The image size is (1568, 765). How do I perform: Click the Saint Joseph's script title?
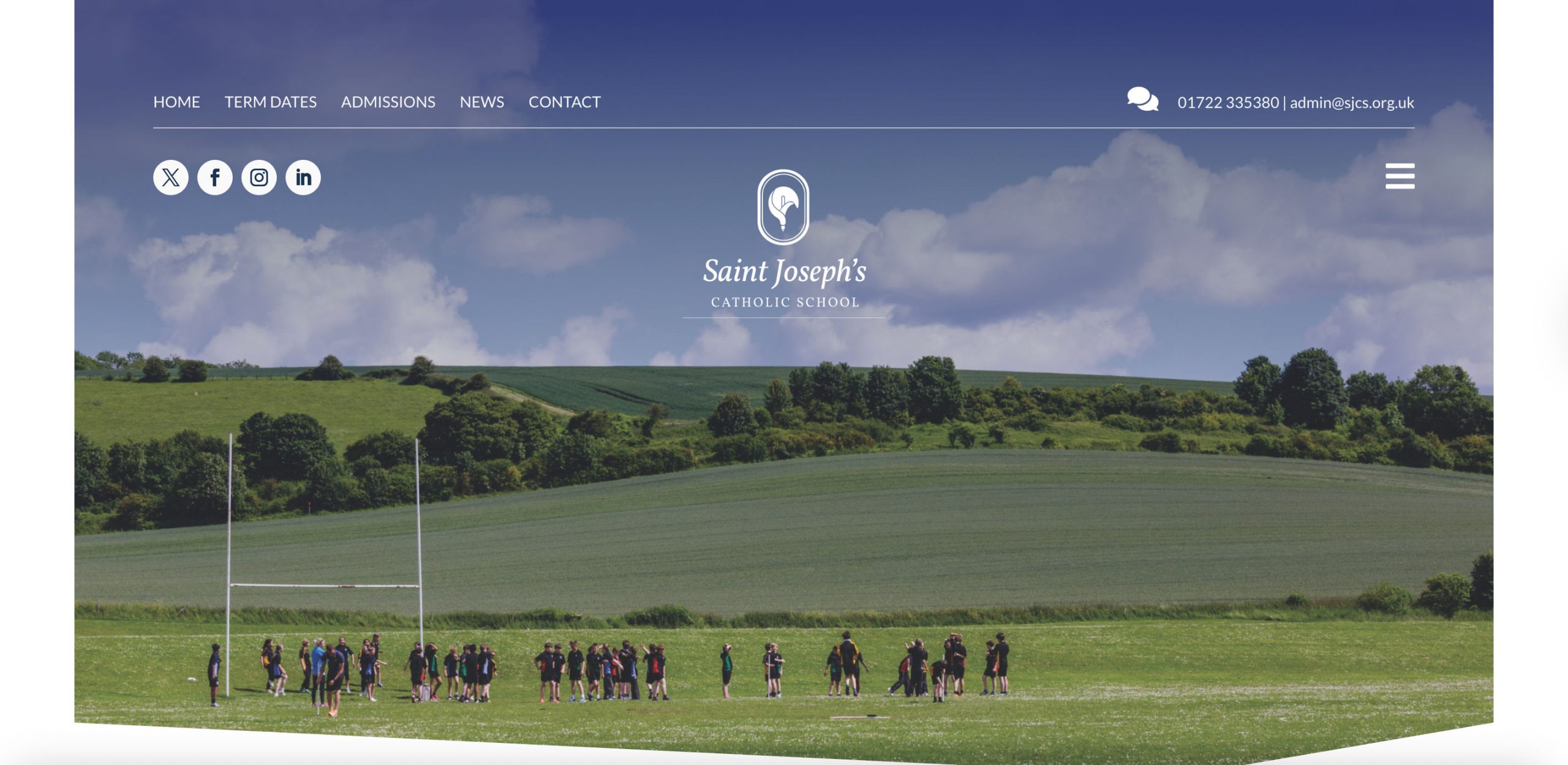784,272
